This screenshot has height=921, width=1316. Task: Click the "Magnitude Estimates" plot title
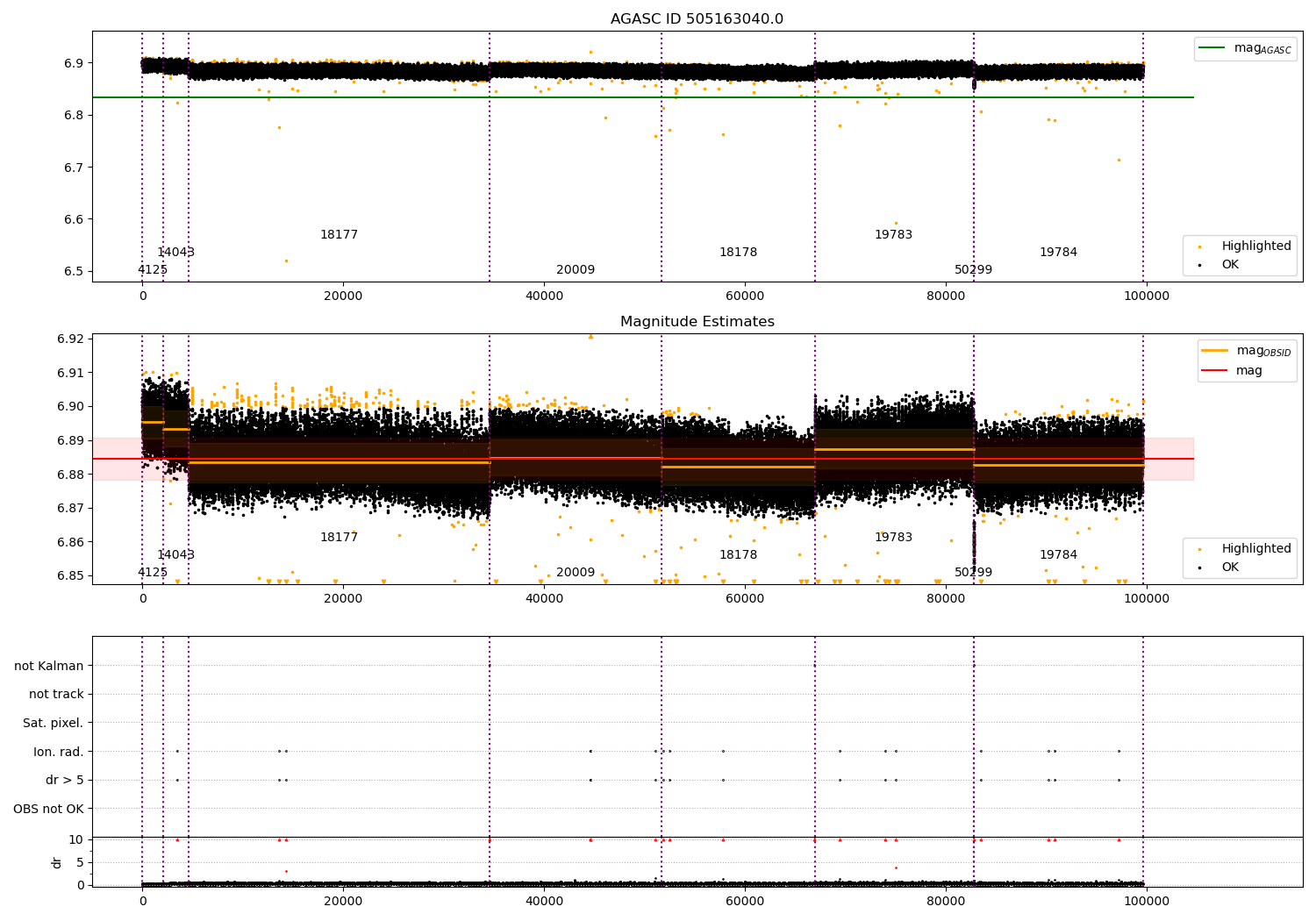pos(697,322)
